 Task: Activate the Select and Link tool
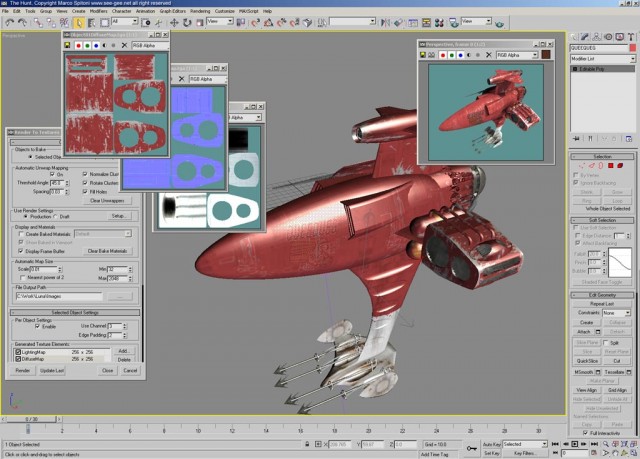click(38, 22)
